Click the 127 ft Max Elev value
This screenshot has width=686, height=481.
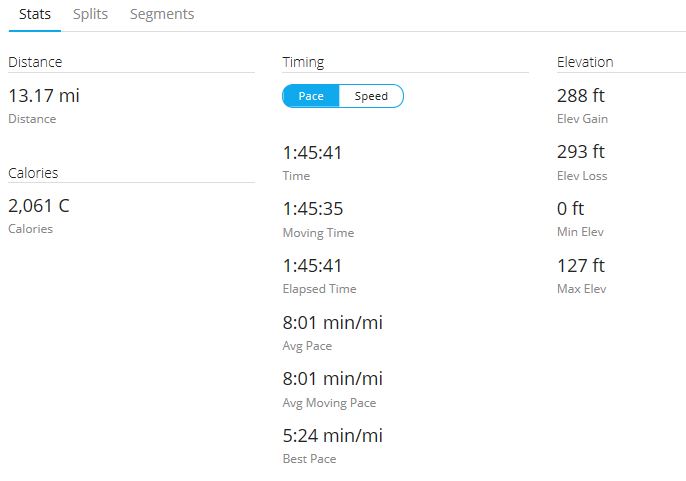click(x=581, y=265)
